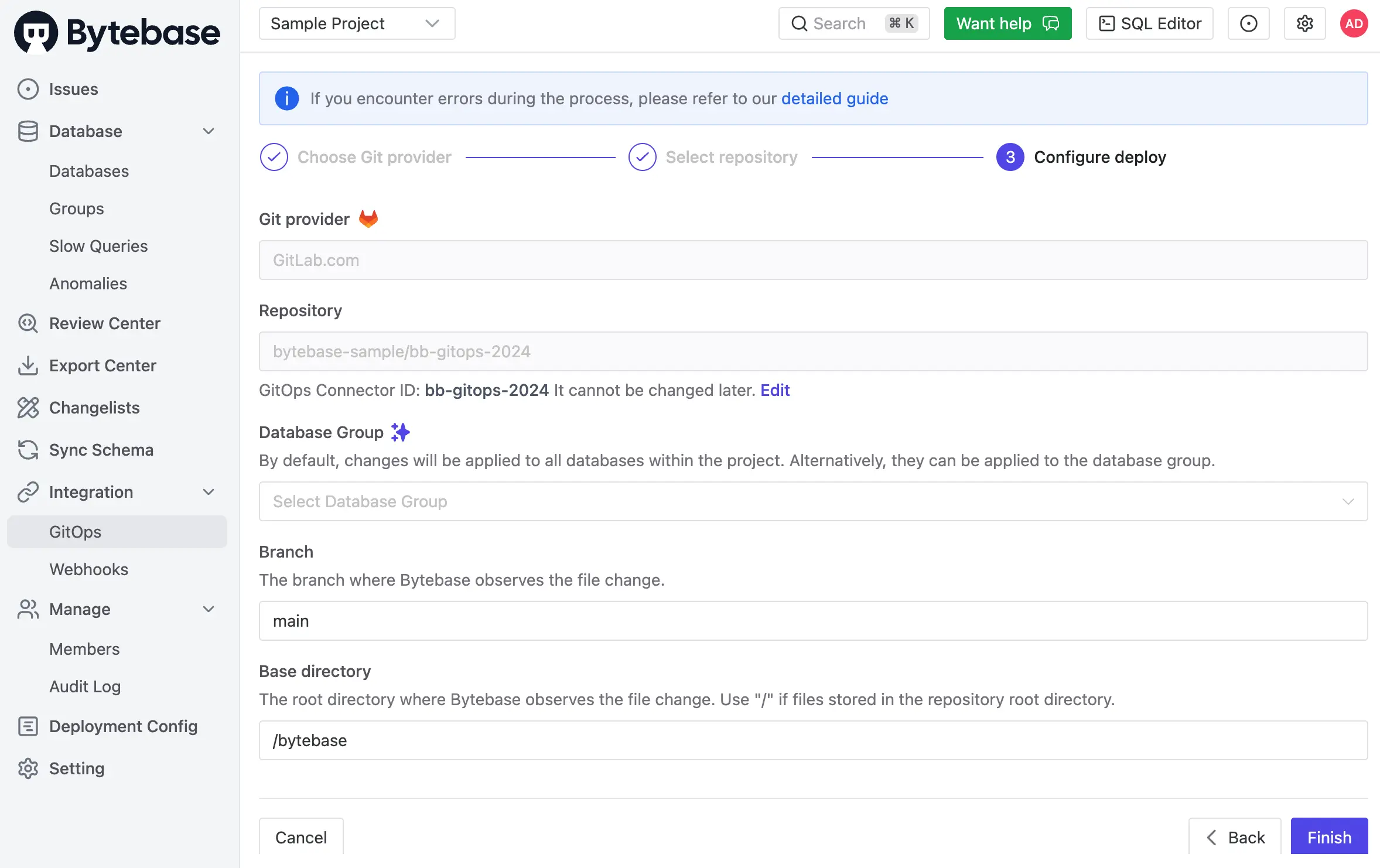Collapse the Integration section chevron

209,492
